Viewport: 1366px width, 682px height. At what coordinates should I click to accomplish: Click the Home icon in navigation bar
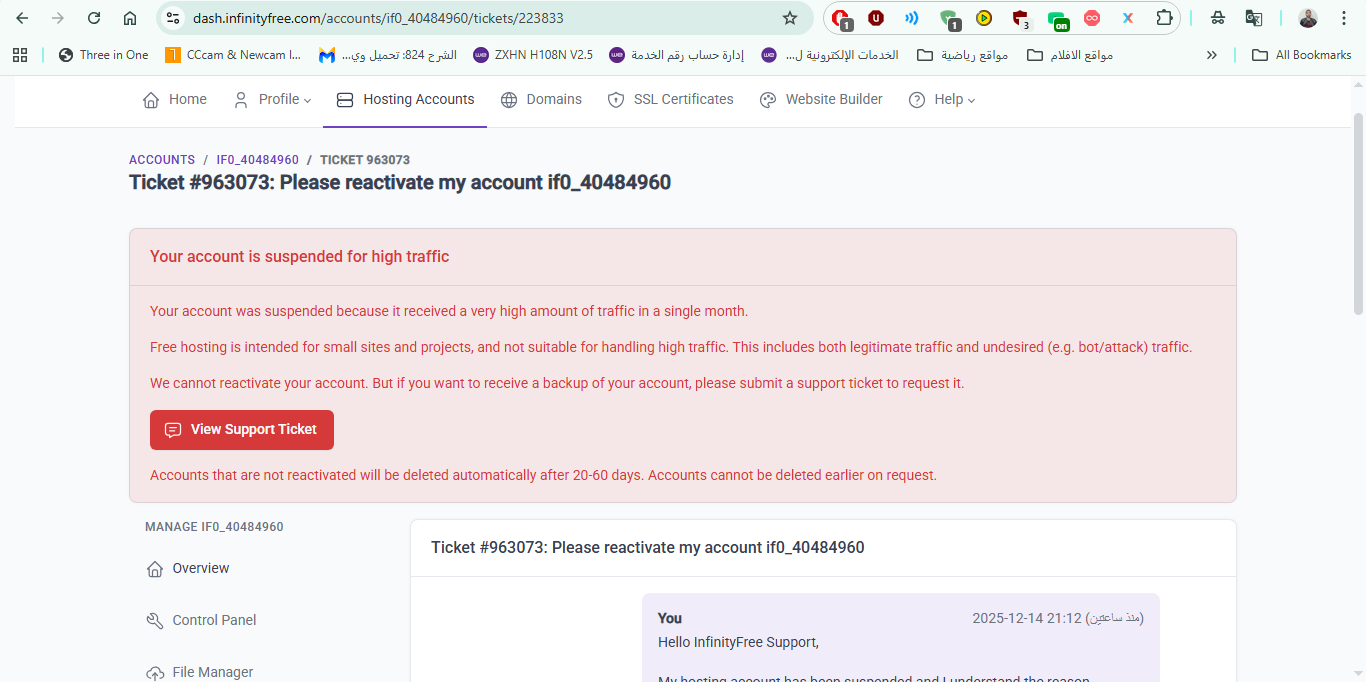click(151, 100)
